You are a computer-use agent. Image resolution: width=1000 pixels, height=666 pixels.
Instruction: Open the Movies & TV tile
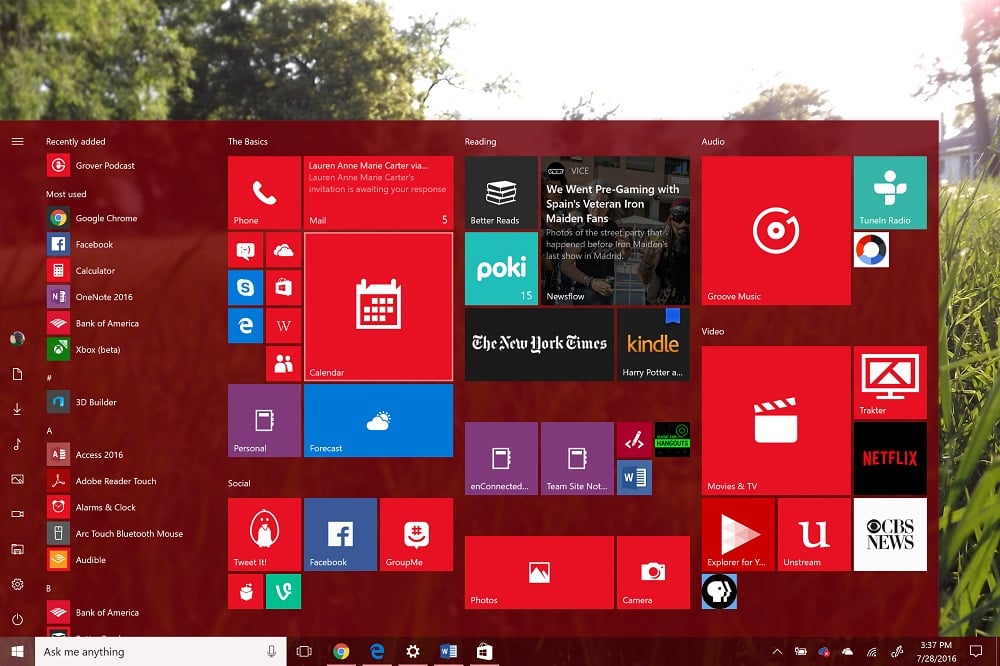pyautogui.click(x=776, y=420)
